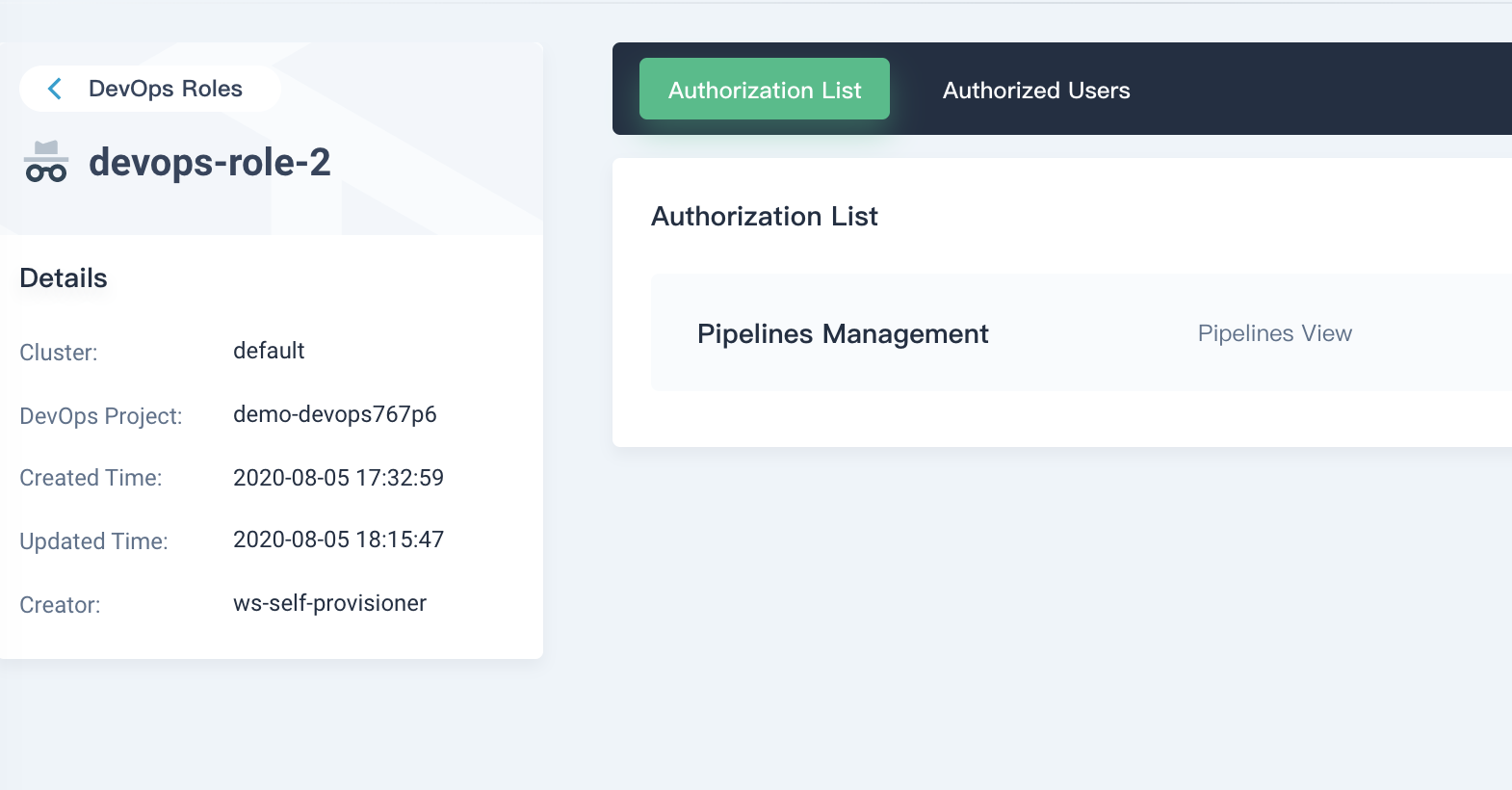This screenshot has height=790, width=1512.
Task: Click the back chevron beside DevOps Roles
Action: pyautogui.click(x=55, y=89)
